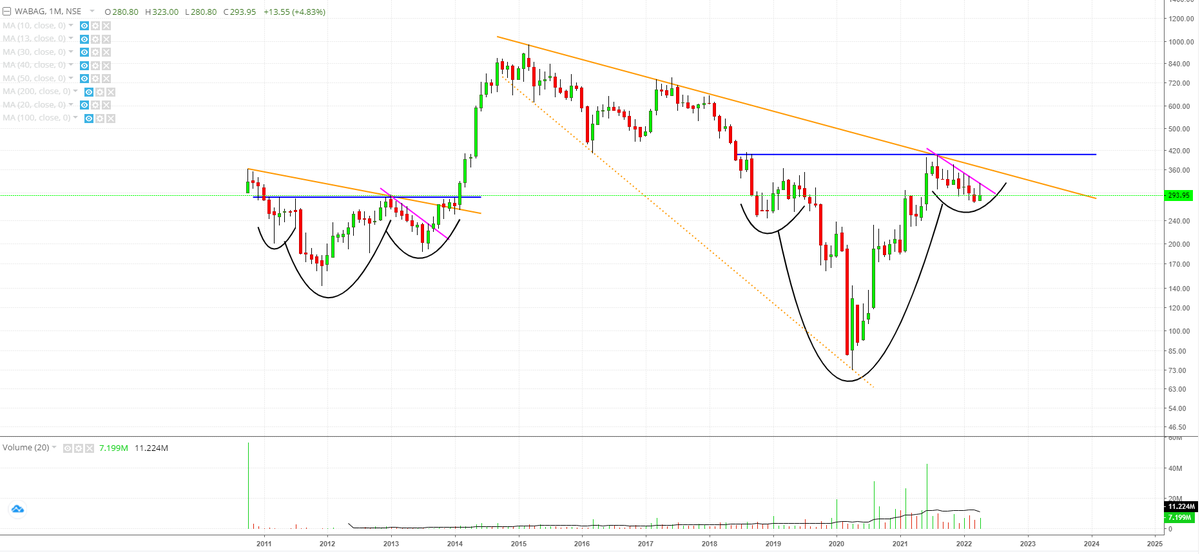
Task: Expand dropdown arrow of MA (30, close, 0)
Action: click(71, 51)
